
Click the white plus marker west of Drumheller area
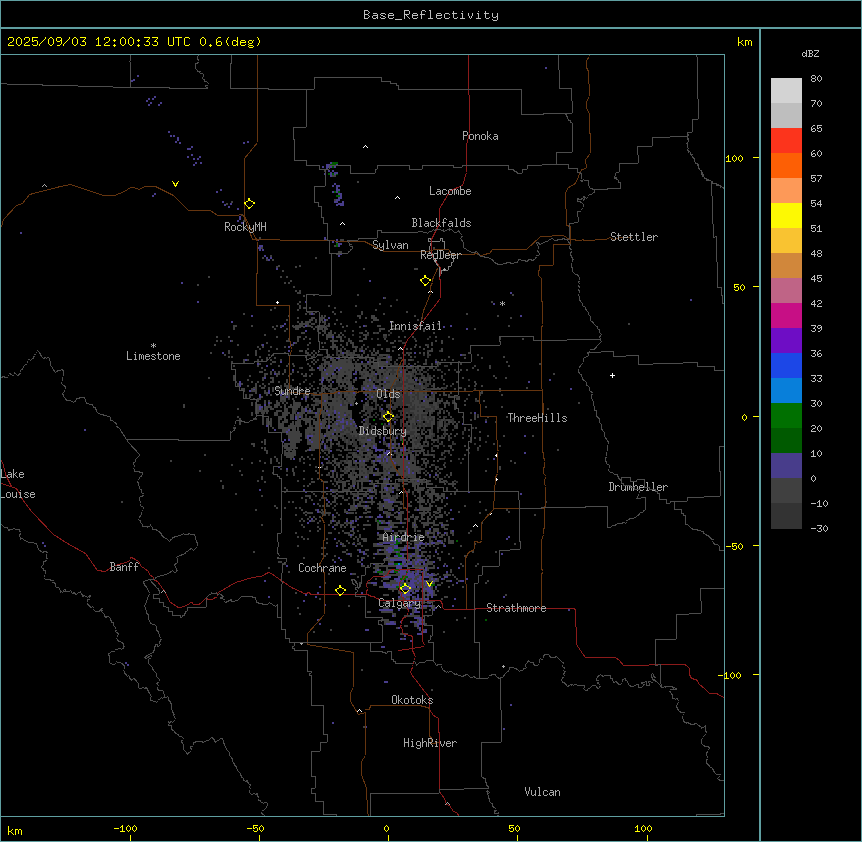tap(612, 375)
